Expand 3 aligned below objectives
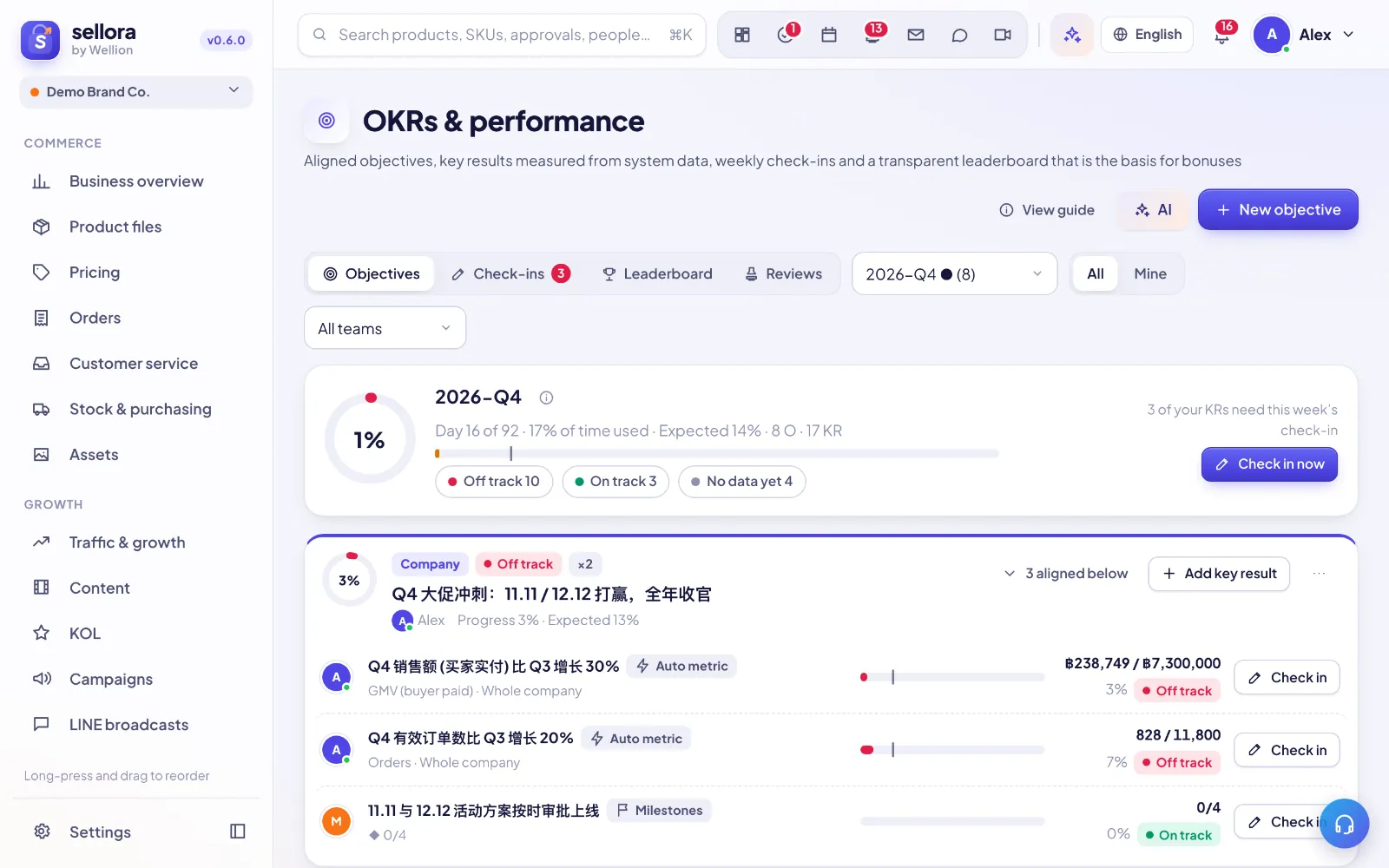This screenshot has height=868, width=1389. (x=1066, y=574)
